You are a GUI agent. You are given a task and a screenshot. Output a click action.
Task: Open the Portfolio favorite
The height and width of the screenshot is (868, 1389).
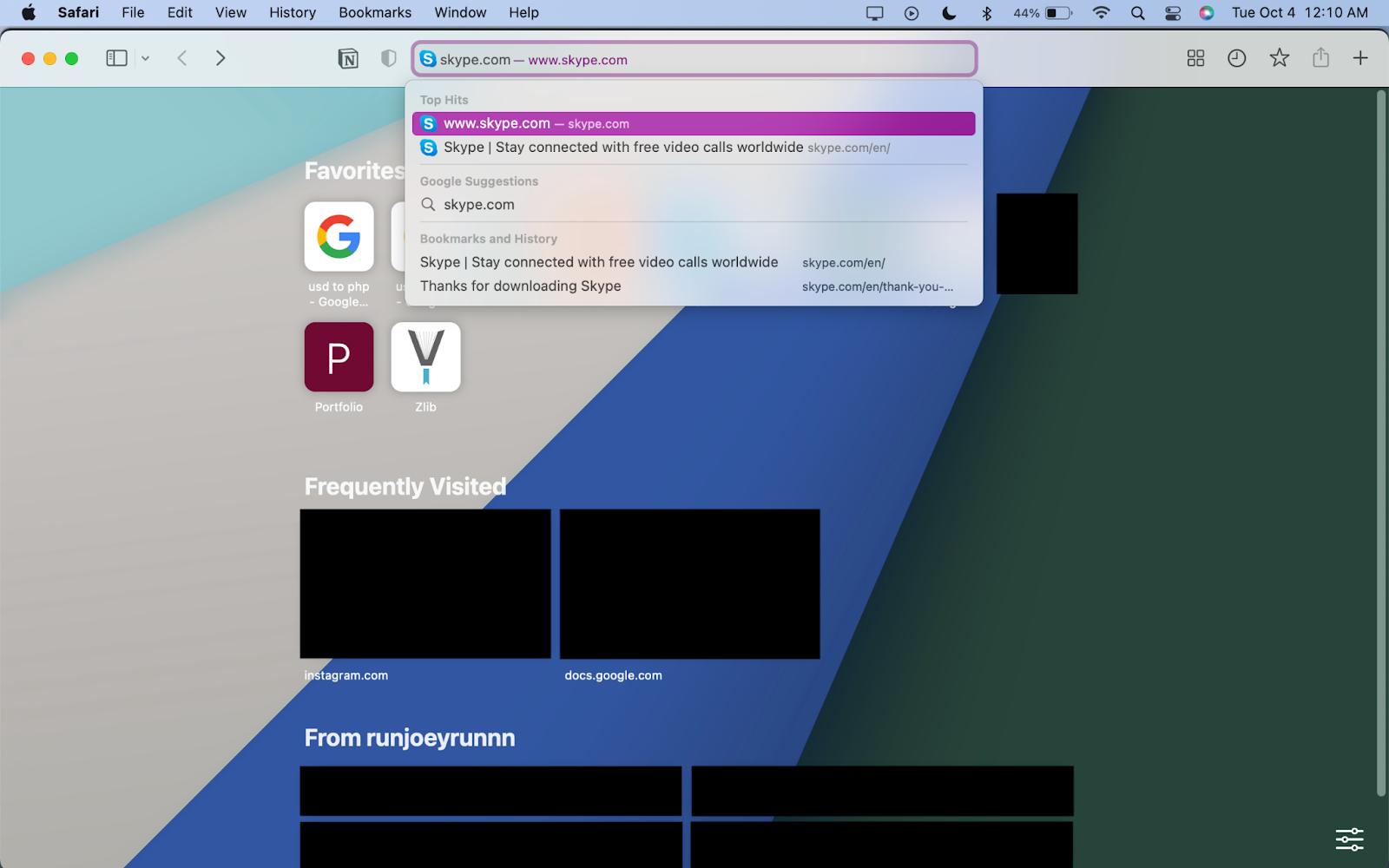click(x=339, y=357)
